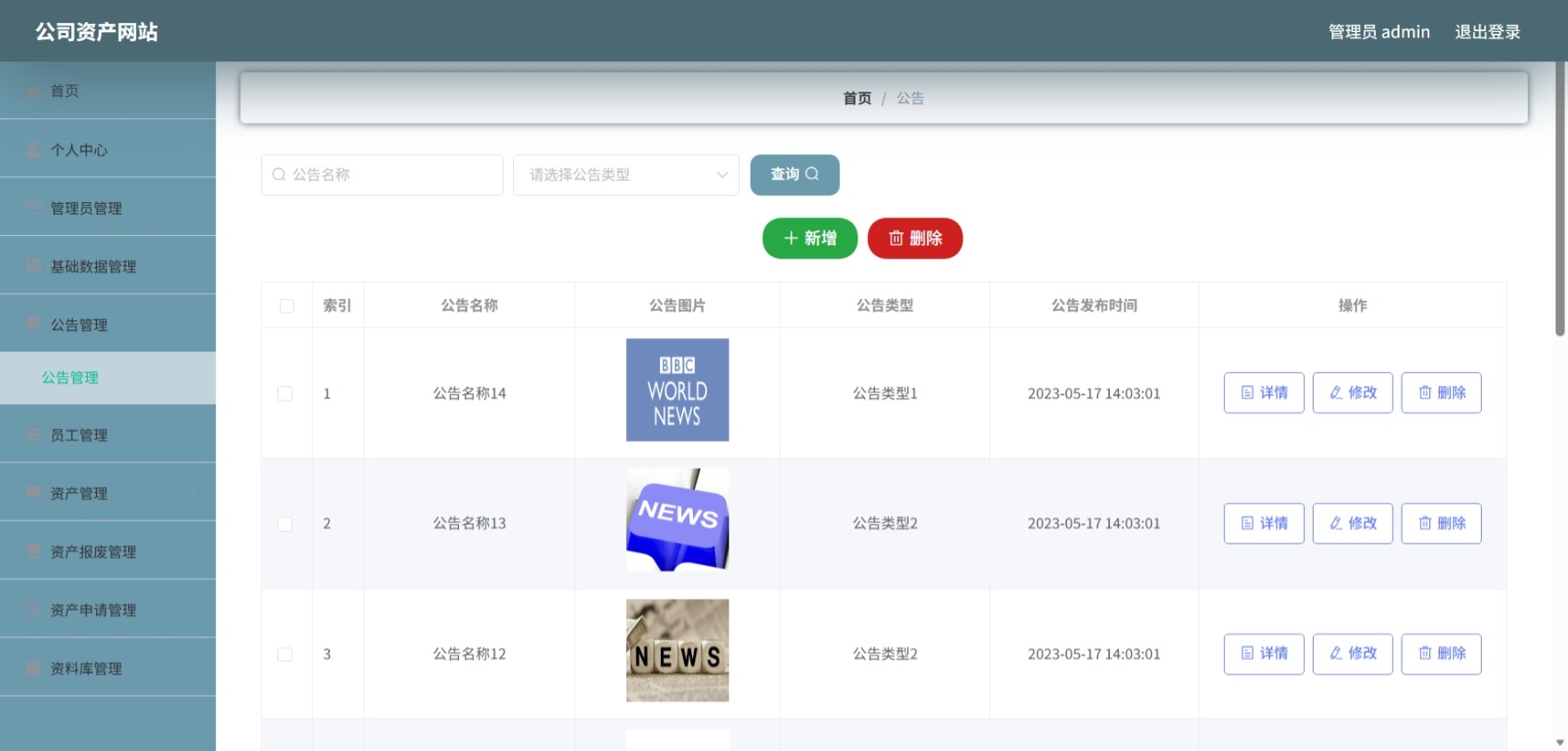Open the 个人中心 sidebar menu
Viewport: 1568px width, 751px height.
(x=108, y=149)
